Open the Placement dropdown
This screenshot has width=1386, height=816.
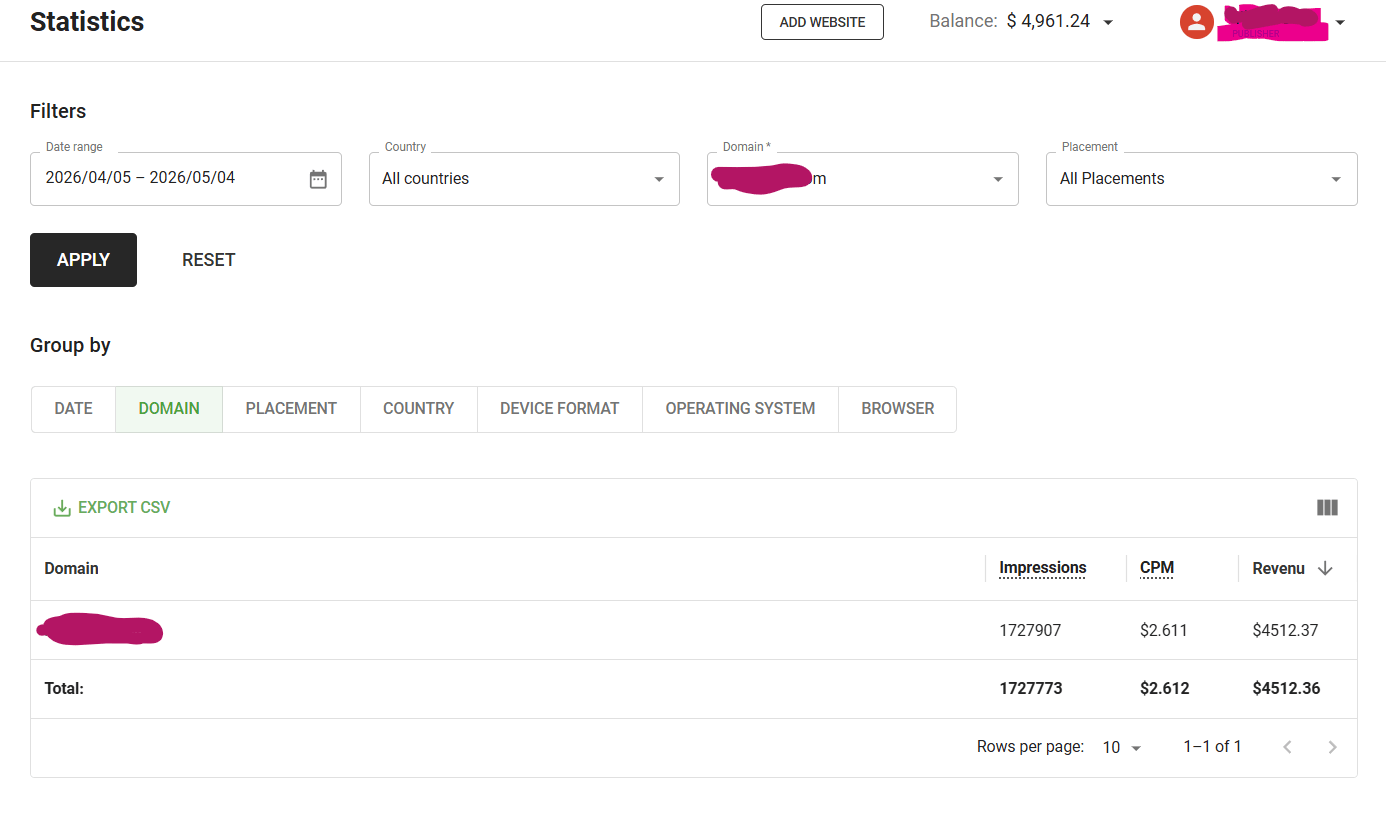pyautogui.click(x=1201, y=179)
